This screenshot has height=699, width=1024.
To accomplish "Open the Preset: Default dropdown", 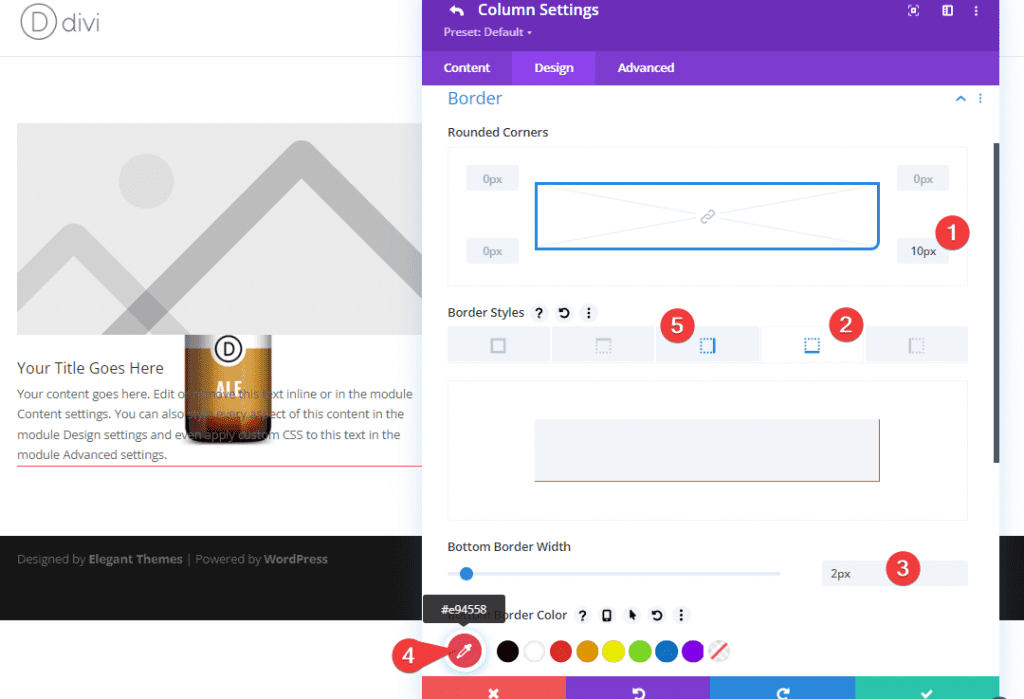I will (x=487, y=32).
